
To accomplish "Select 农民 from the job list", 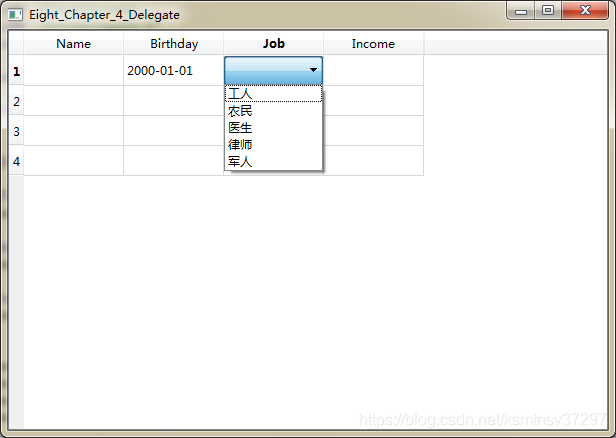I will click(273, 111).
